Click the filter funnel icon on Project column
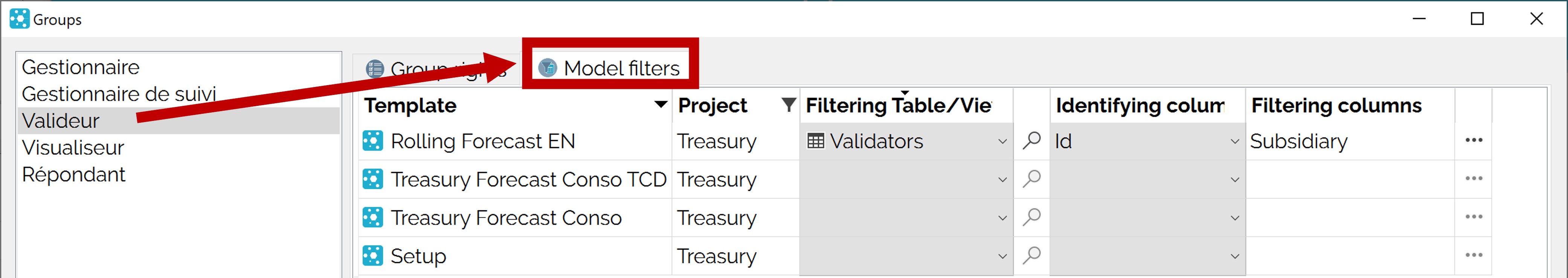 coord(788,105)
